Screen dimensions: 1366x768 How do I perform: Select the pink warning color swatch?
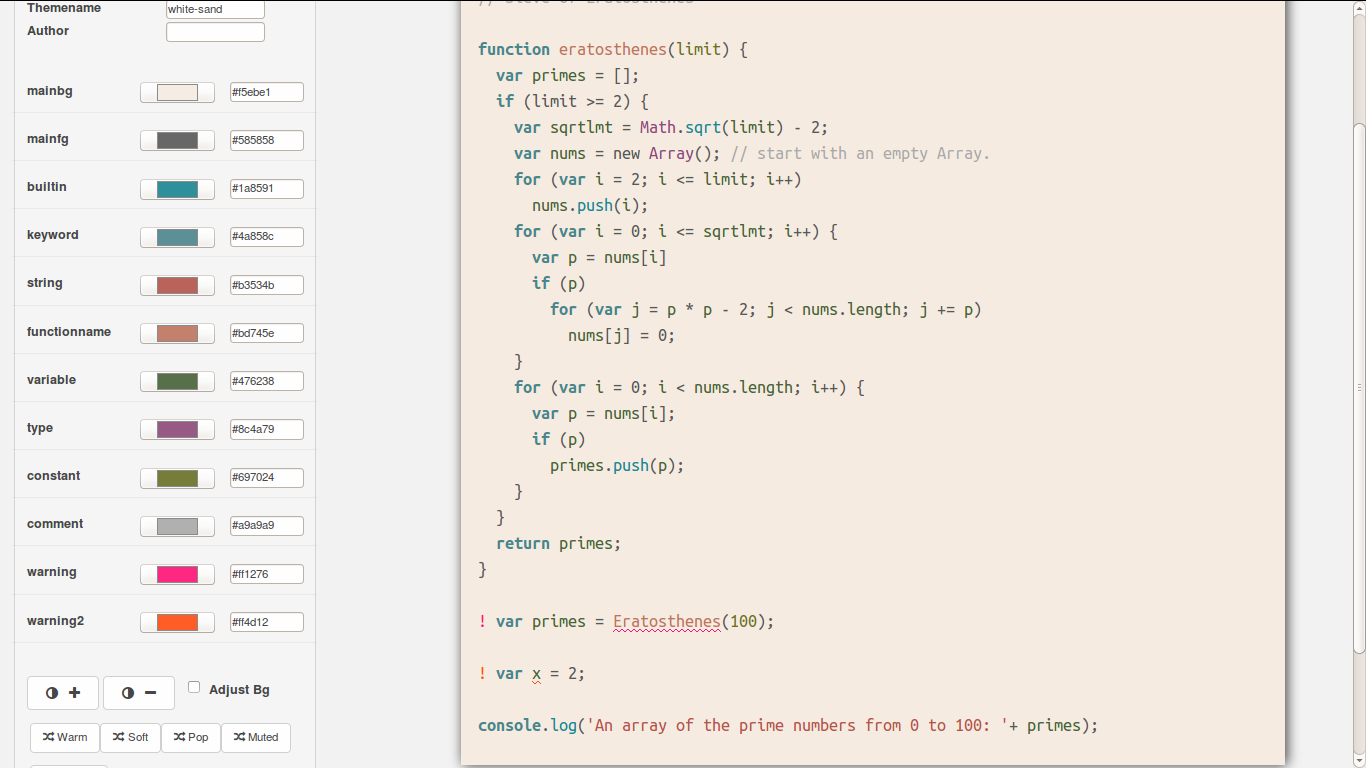[177, 574]
